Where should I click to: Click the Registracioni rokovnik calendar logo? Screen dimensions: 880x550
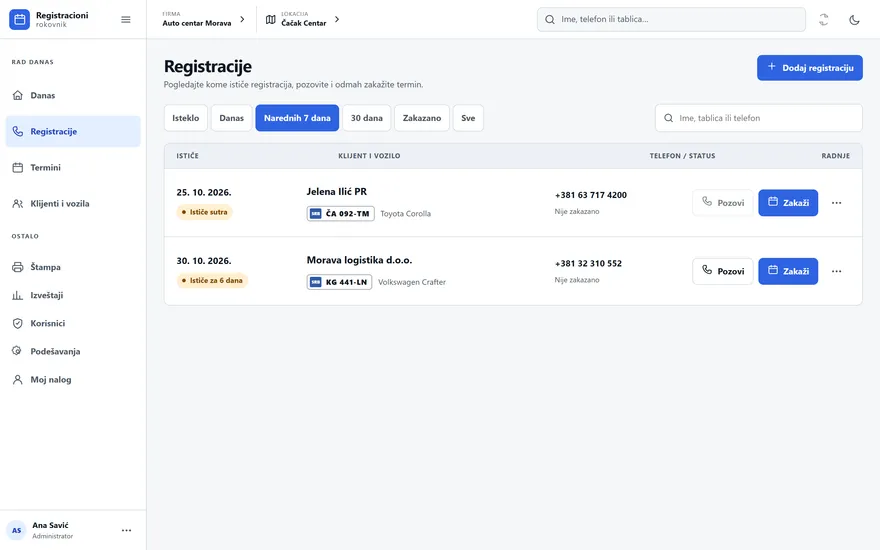pyautogui.click(x=19, y=19)
